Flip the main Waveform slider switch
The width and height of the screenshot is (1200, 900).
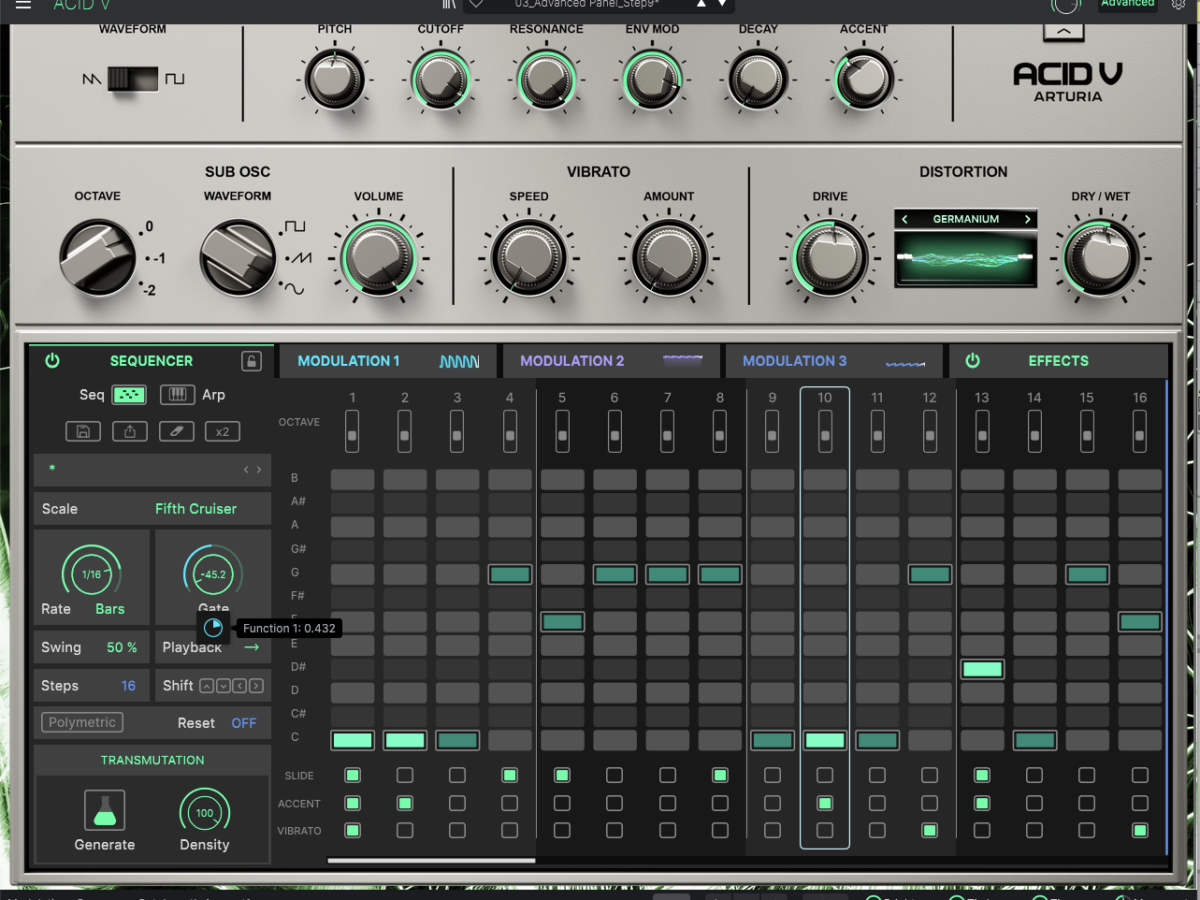click(x=133, y=78)
